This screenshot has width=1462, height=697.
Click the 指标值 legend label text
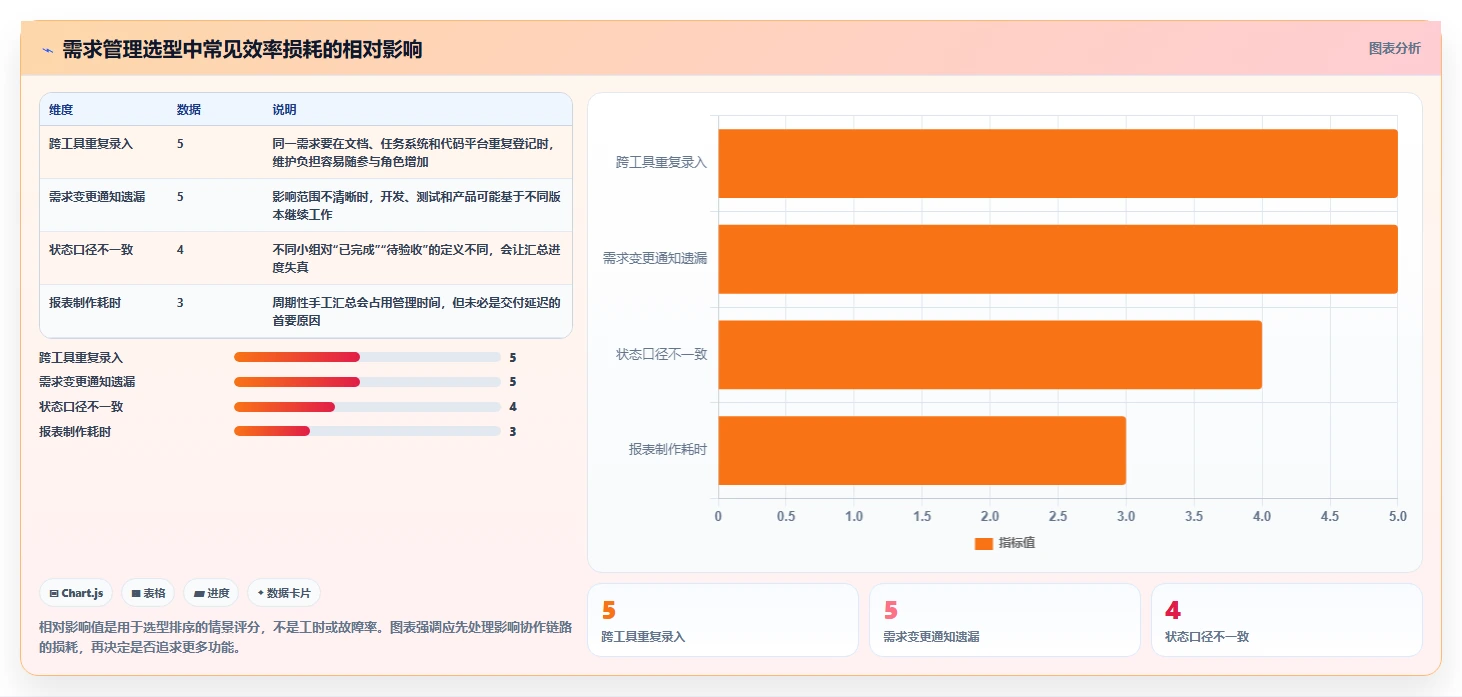(x=1017, y=543)
